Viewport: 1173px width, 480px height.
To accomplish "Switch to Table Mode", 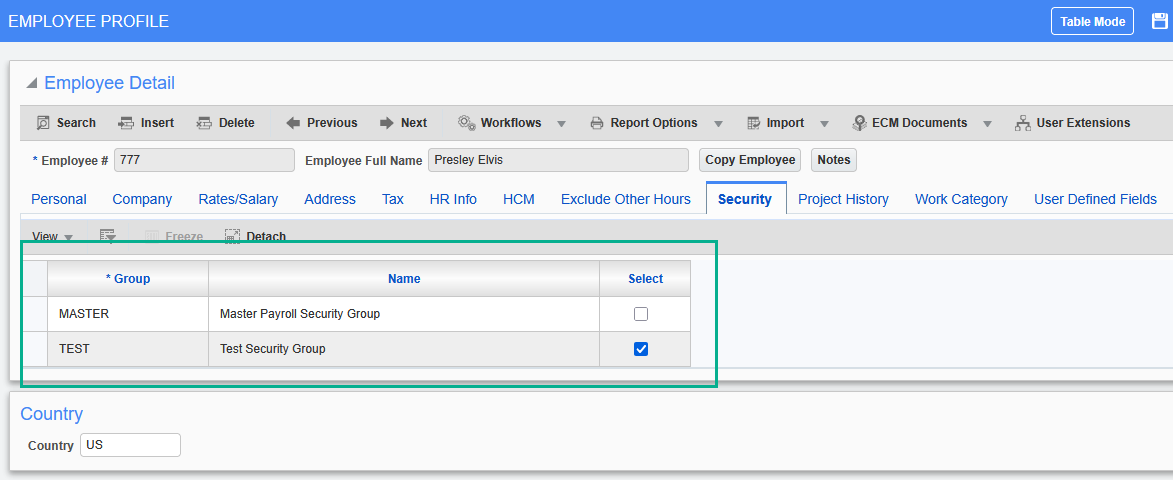I will tap(1092, 22).
